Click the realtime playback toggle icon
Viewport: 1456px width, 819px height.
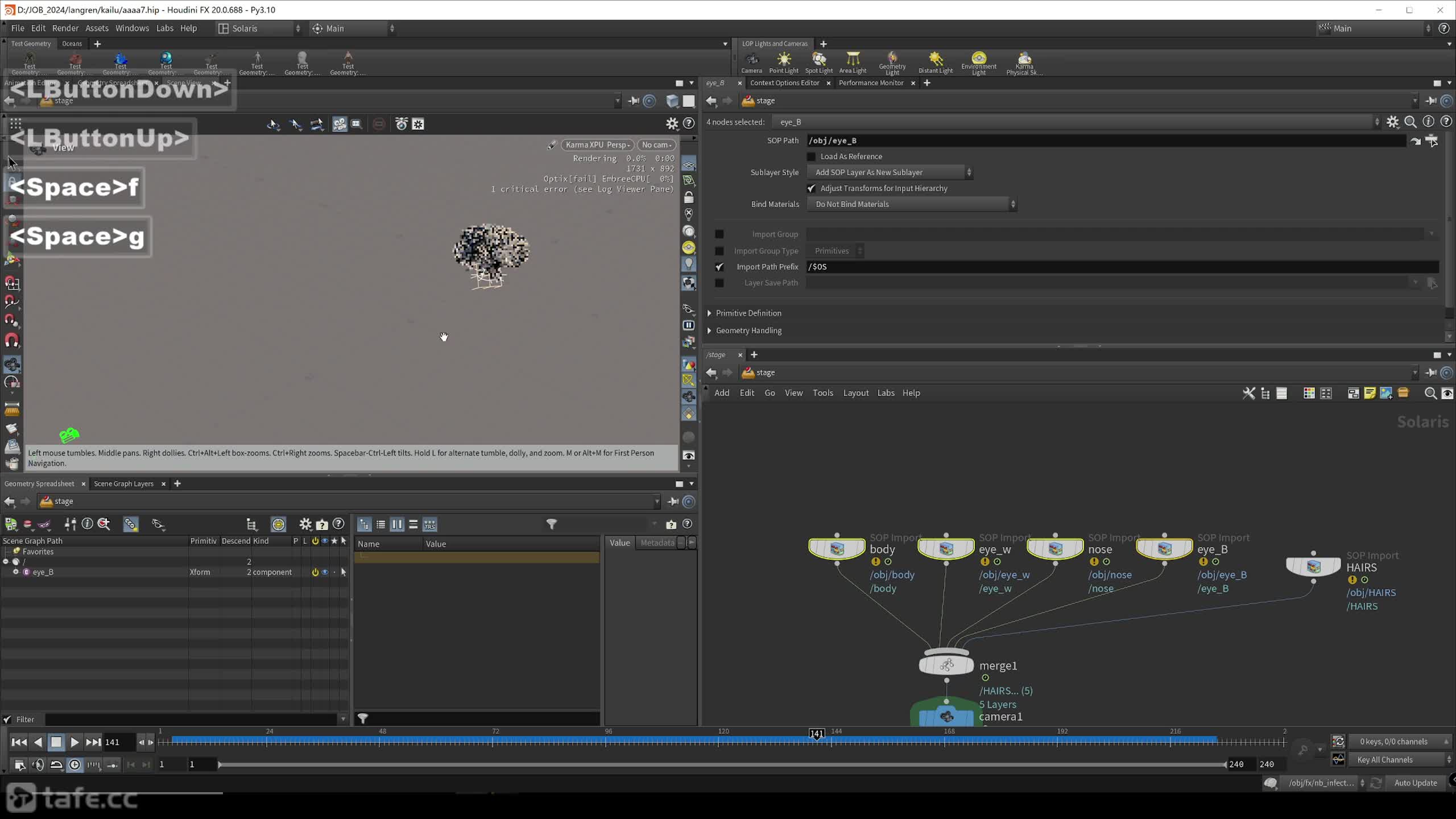[x=75, y=765]
